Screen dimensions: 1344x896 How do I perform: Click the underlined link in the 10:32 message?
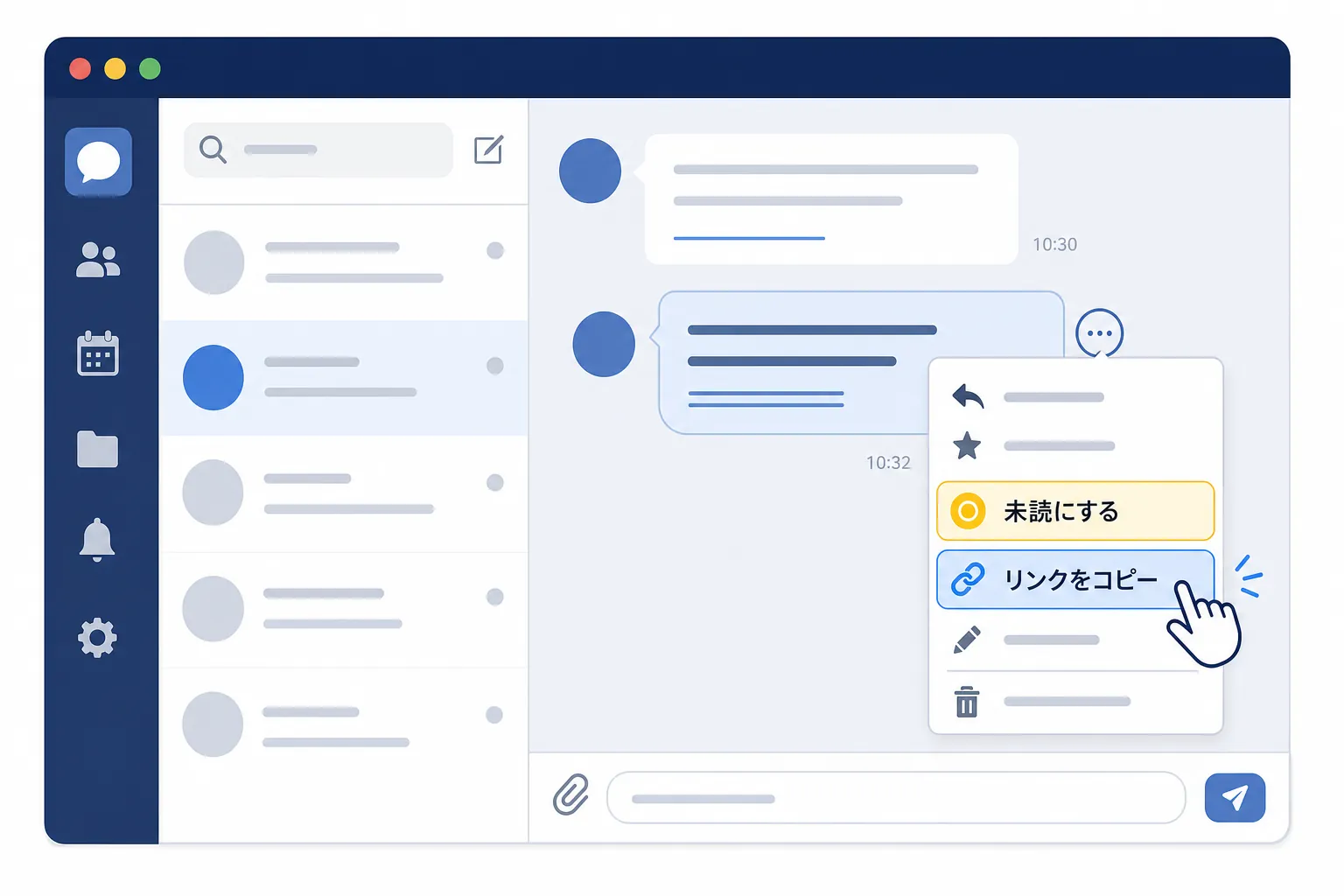point(766,399)
